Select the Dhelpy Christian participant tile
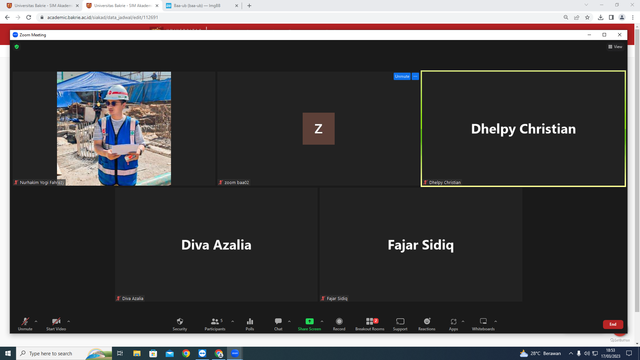This screenshot has height=360, width=640. [x=523, y=129]
